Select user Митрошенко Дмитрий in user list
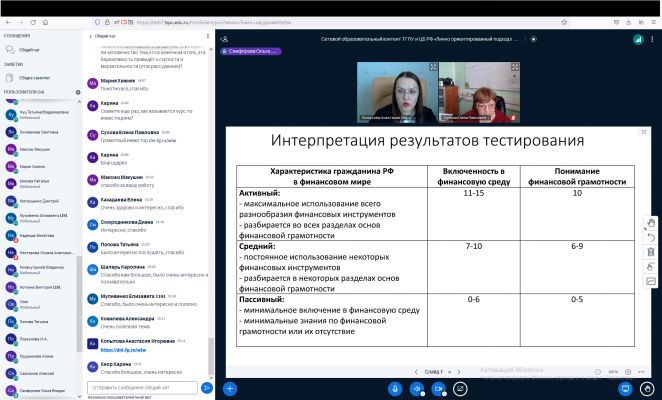Screen dimensions: 662x400 click(41, 201)
